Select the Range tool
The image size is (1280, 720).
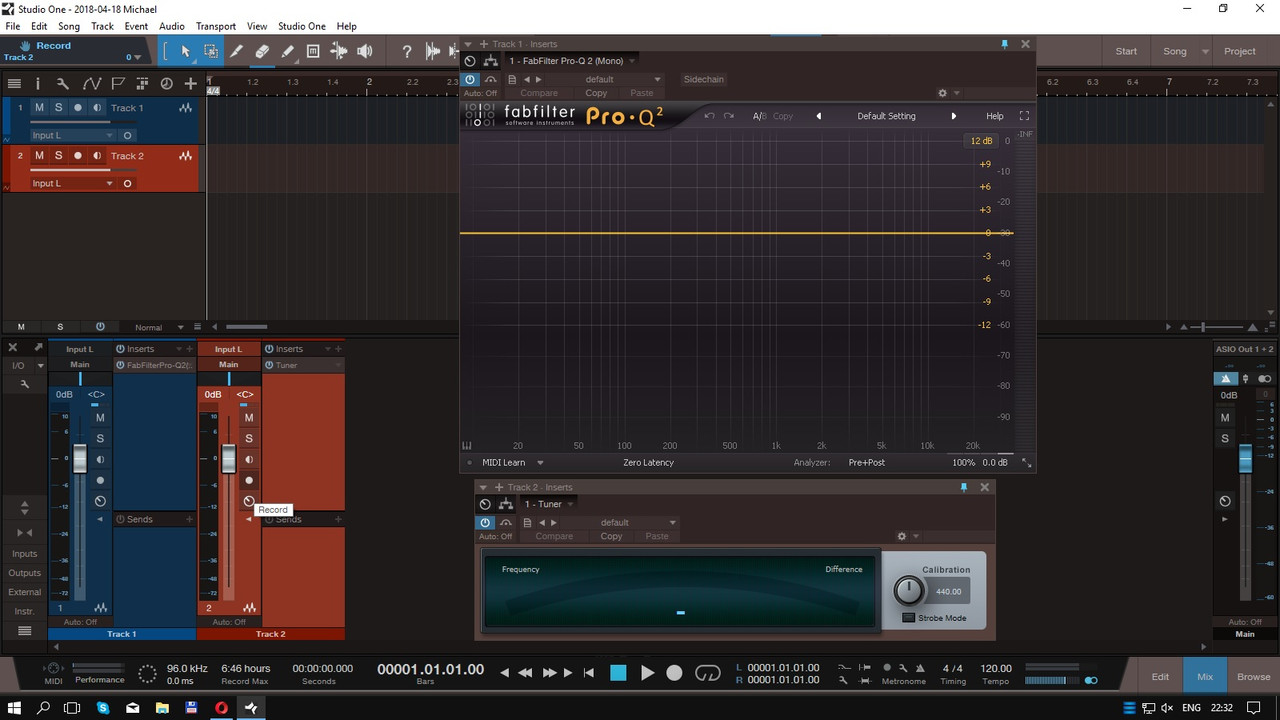(x=211, y=51)
